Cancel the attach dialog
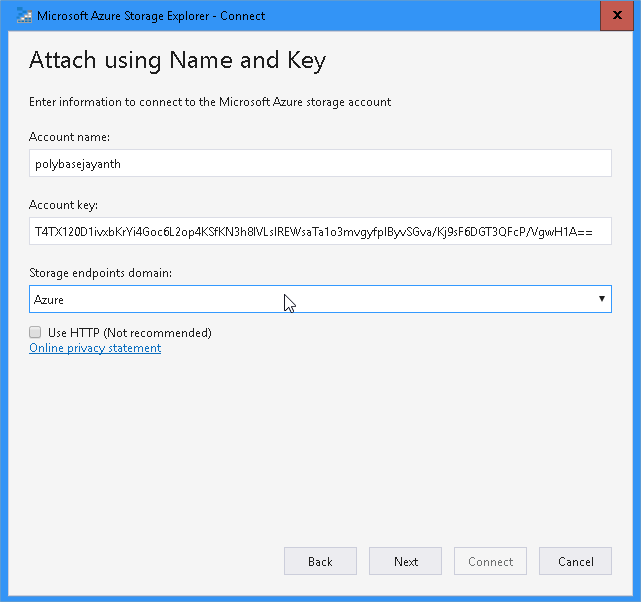Image resolution: width=641 pixels, height=602 pixels. [x=575, y=561]
